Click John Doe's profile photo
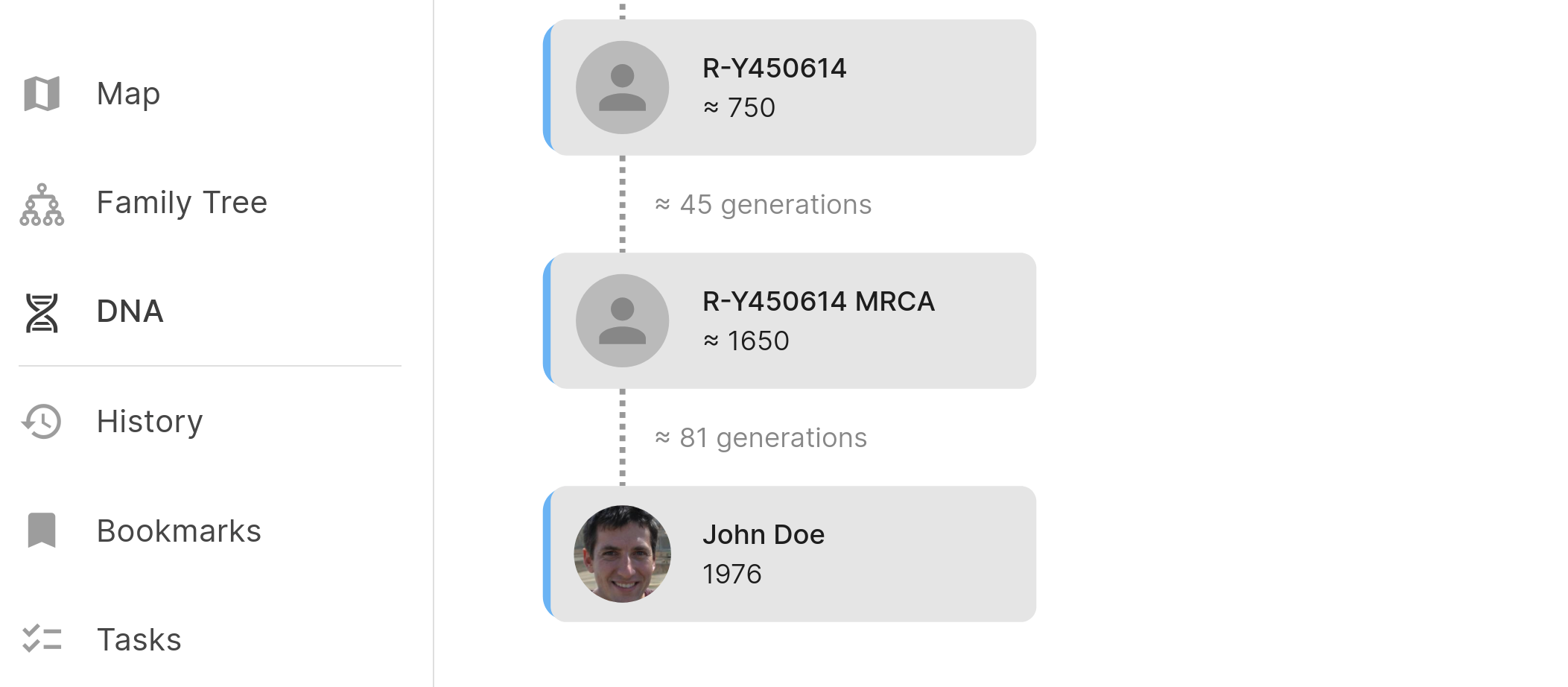1568x687 pixels. click(622, 554)
